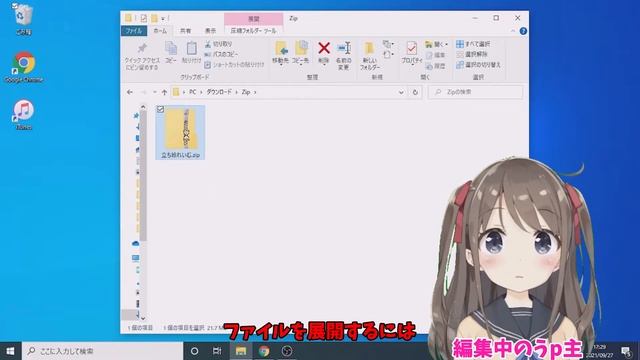Click the Quick access star in sidebar
640x360 pixels.
136,116
